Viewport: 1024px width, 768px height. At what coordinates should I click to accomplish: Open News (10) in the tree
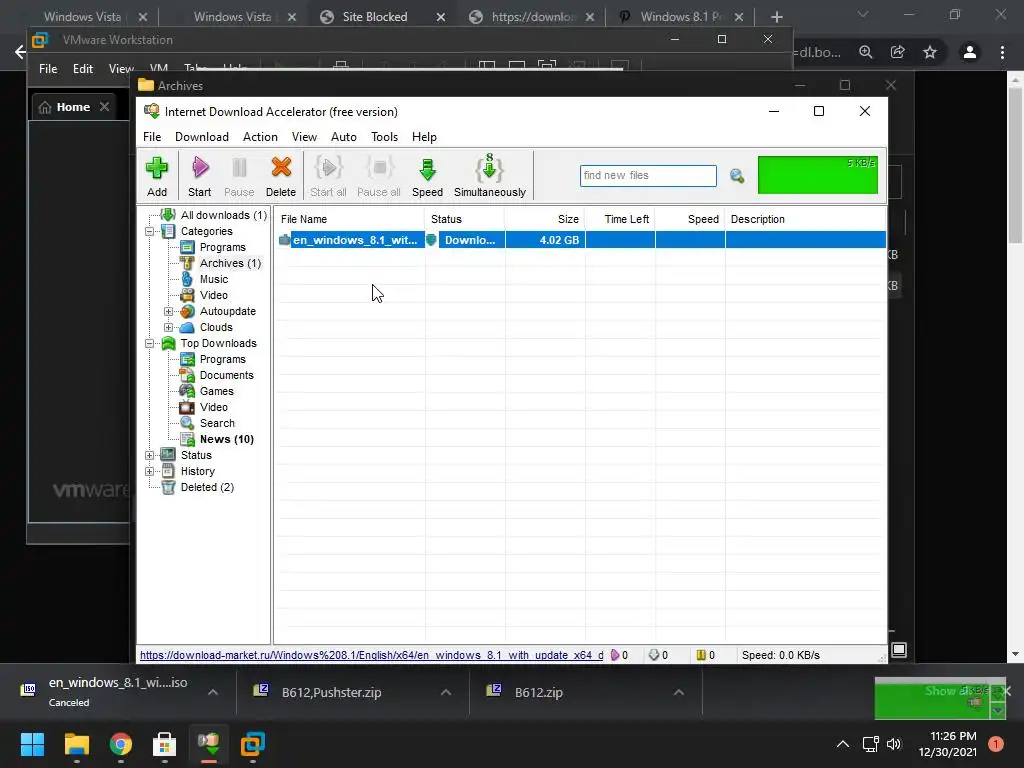pyautogui.click(x=227, y=439)
